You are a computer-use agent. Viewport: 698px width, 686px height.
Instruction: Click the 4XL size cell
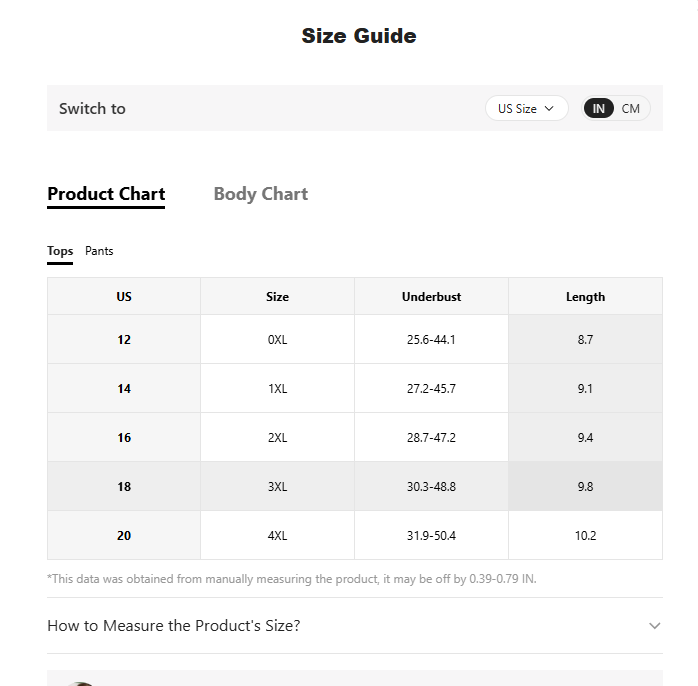(277, 535)
